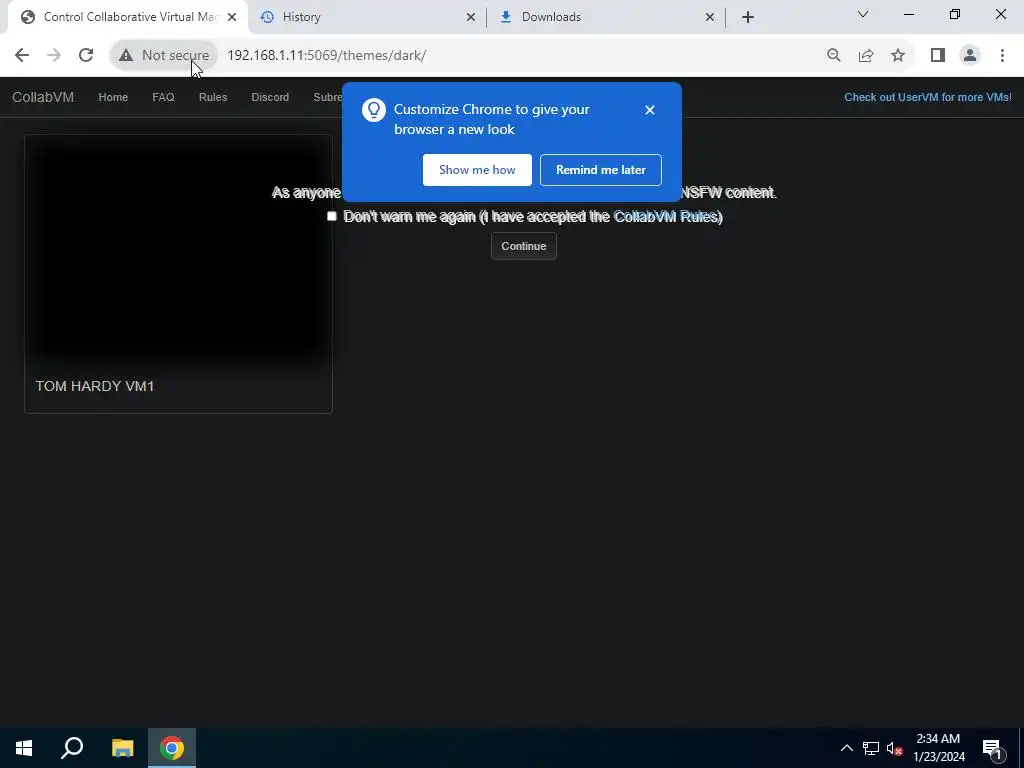1024x768 pixels.
Task: Open the Home nav link
Action: [113, 97]
